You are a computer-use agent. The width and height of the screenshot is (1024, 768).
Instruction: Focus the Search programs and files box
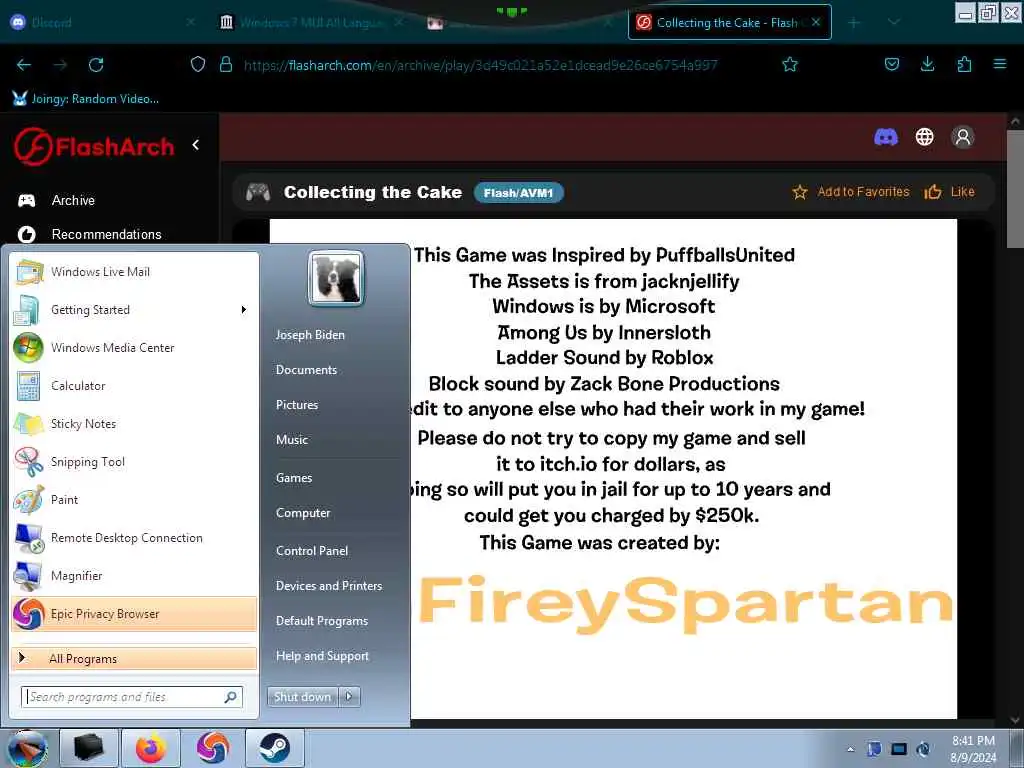click(132, 697)
